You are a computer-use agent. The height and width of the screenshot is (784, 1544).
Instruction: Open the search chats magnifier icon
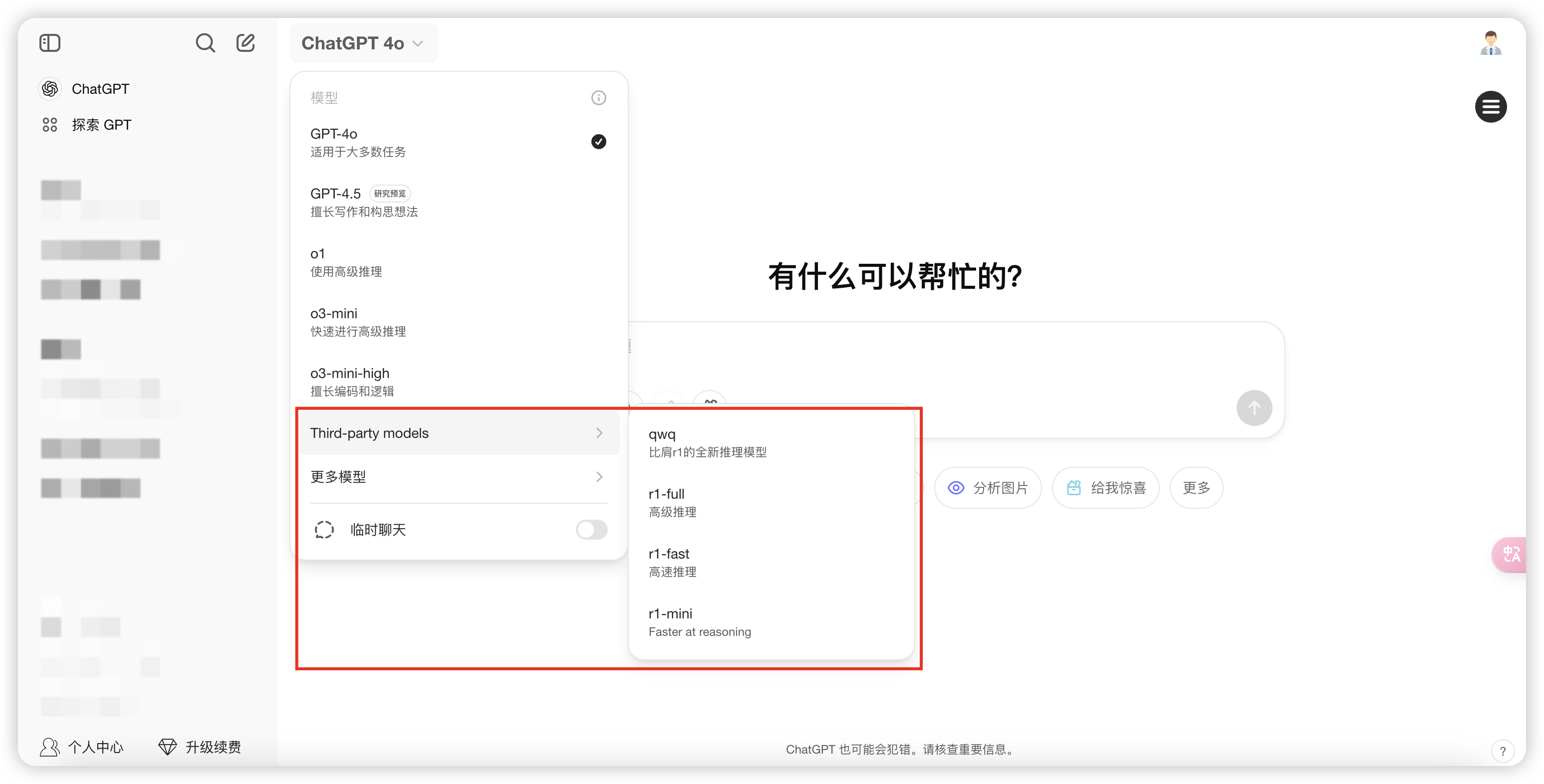pyautogui.click(x=205, y=43)
